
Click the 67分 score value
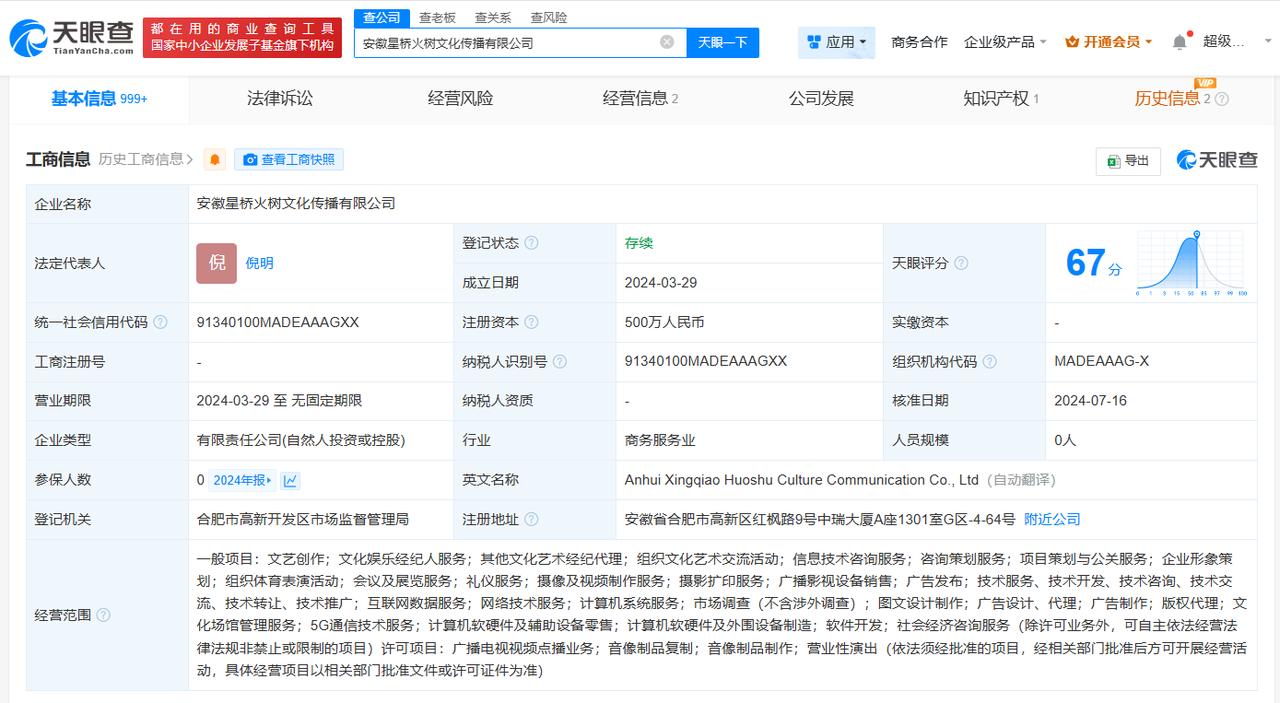tap(1094, 263)
